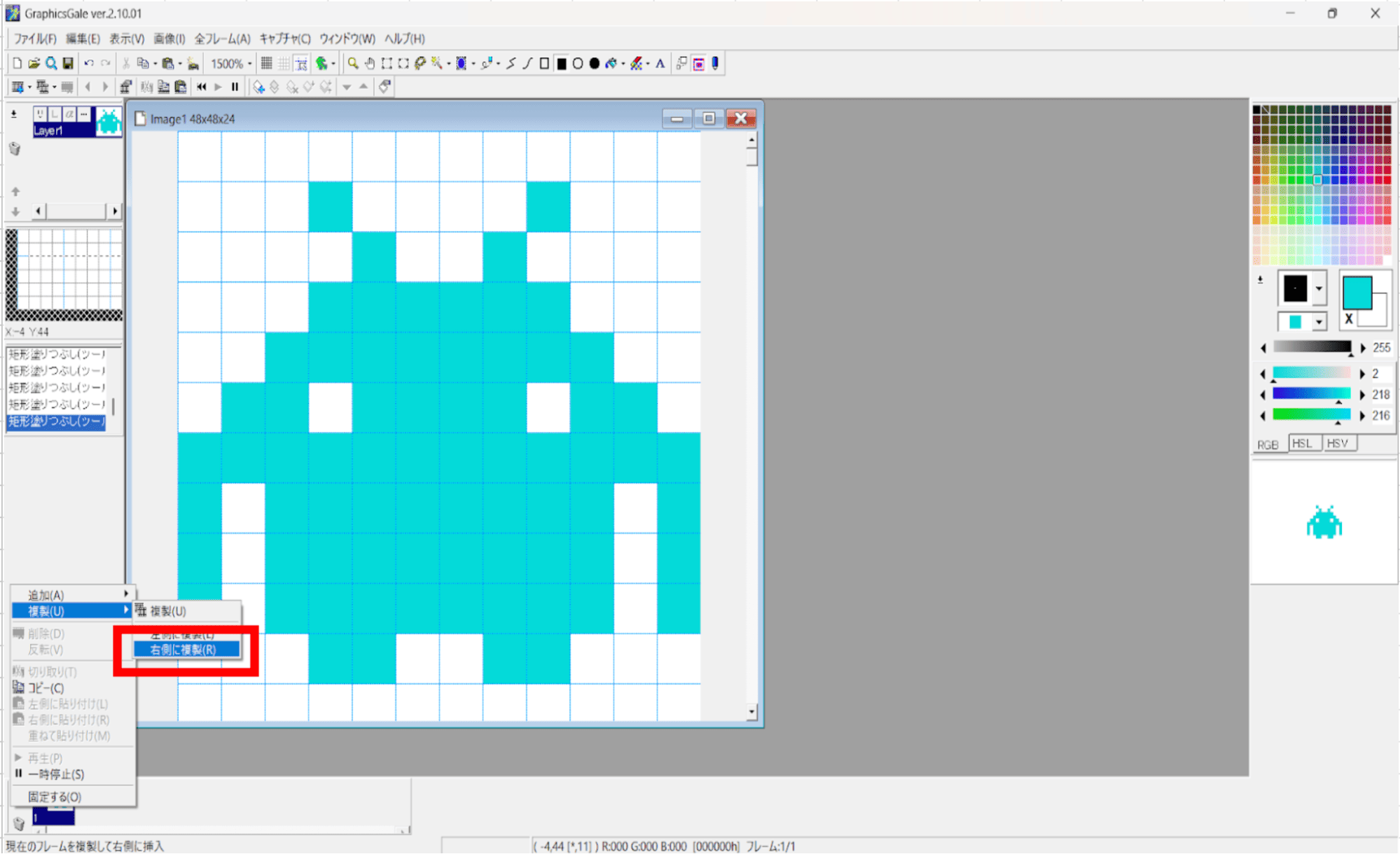Image resolution: width=1400 pixels, height=854 pixels.
Task: Select the rectangular selection tool
Action: 387,64
